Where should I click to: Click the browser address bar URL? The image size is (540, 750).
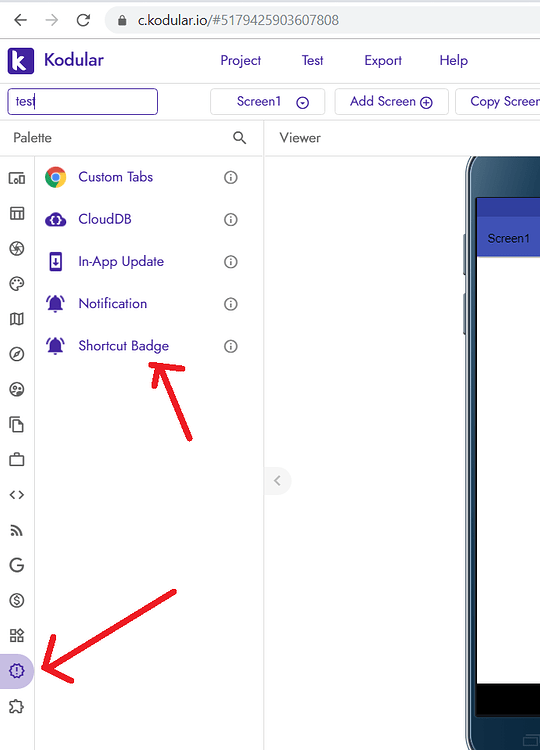(238, 20)
